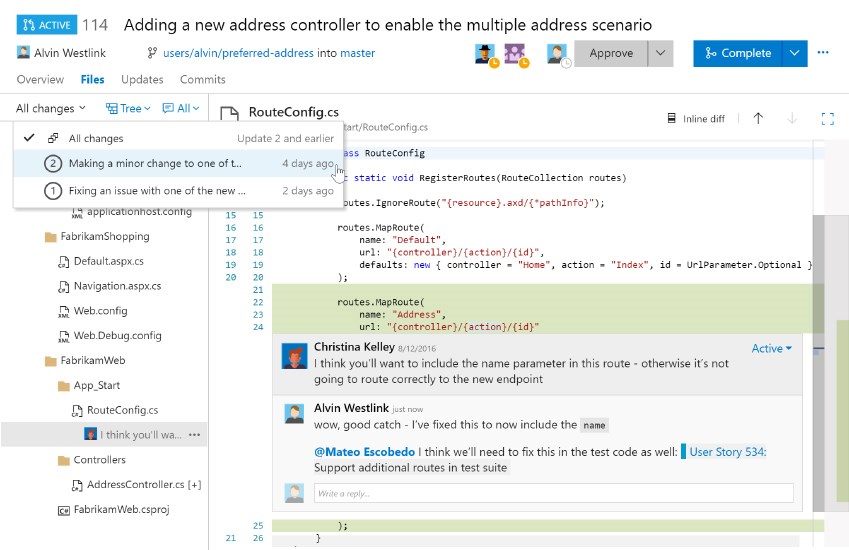Select update 2 Making a minor change
The width and height of the screenshot is (849, 550).
click(178, 163)
